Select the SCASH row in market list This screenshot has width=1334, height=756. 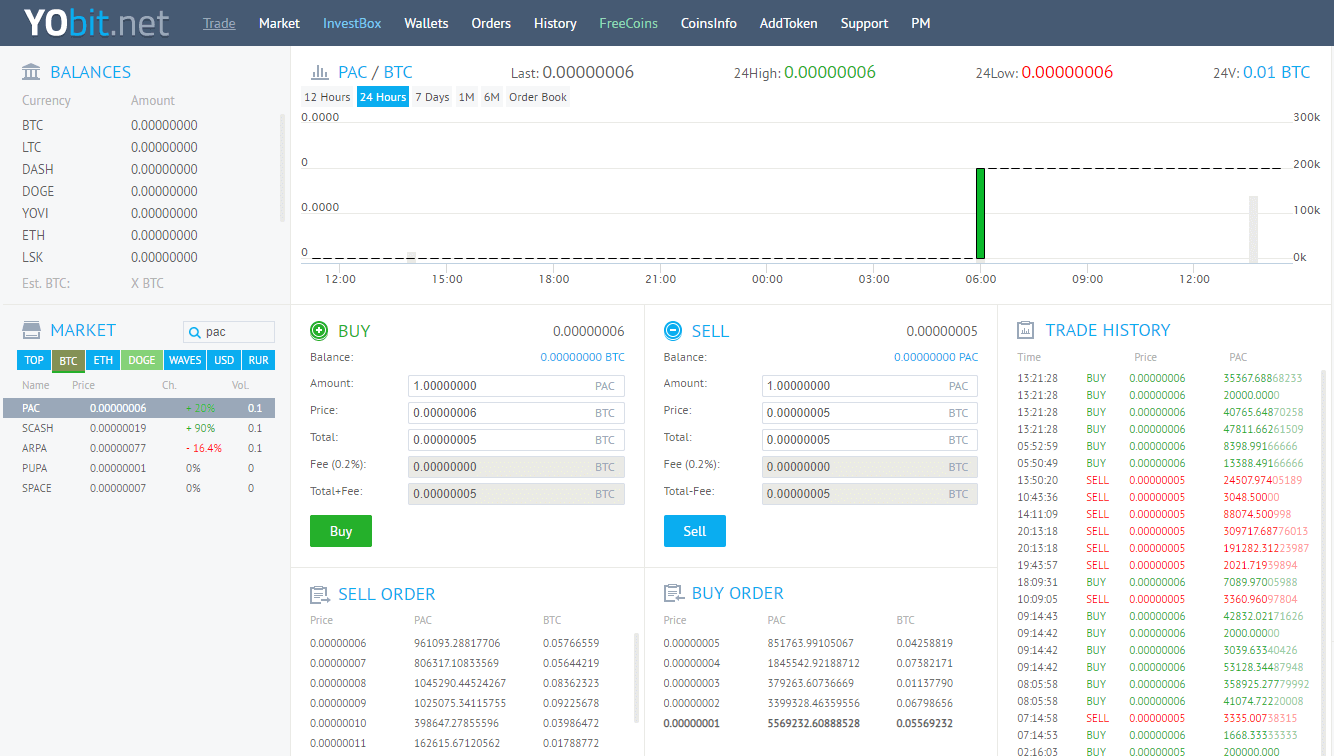pyautogui.click(x=139, y=428)
